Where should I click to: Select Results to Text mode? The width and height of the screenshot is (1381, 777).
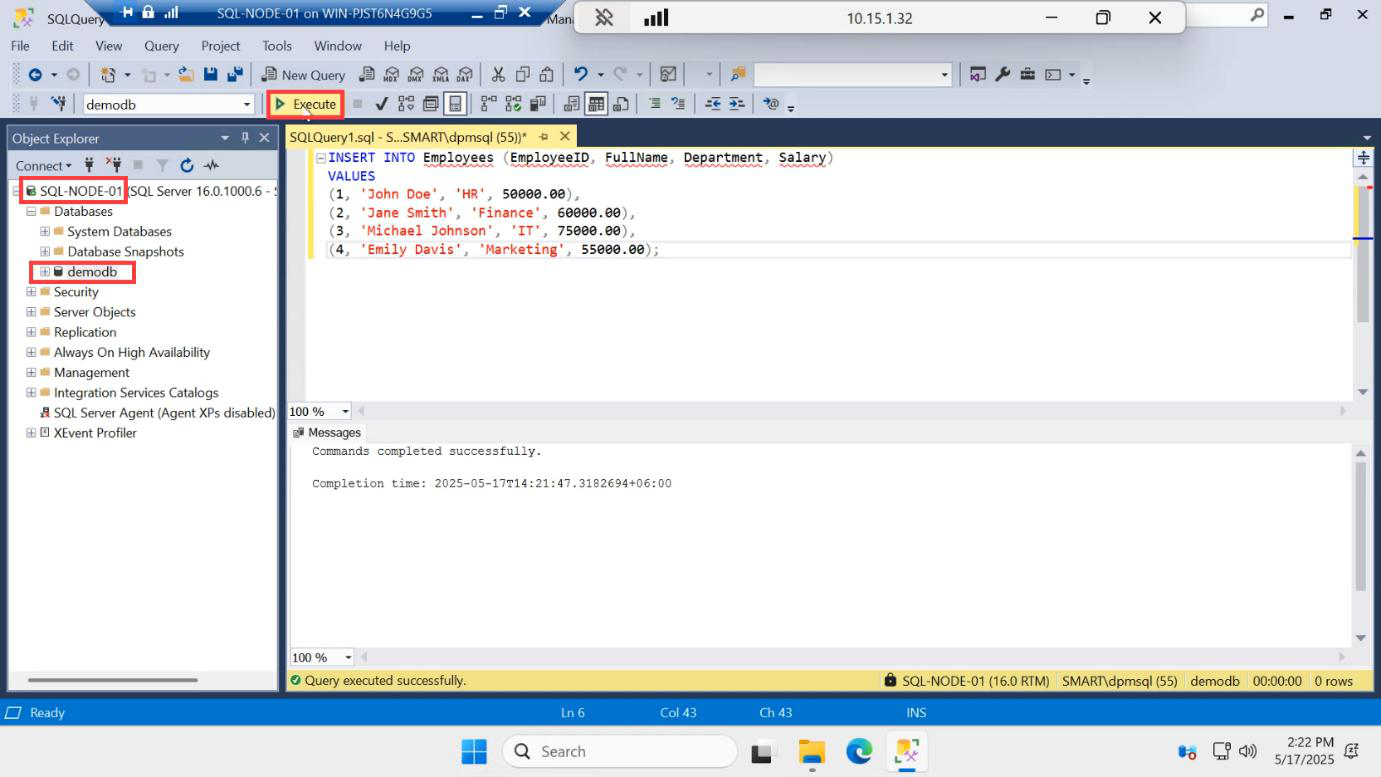(572, 104)
